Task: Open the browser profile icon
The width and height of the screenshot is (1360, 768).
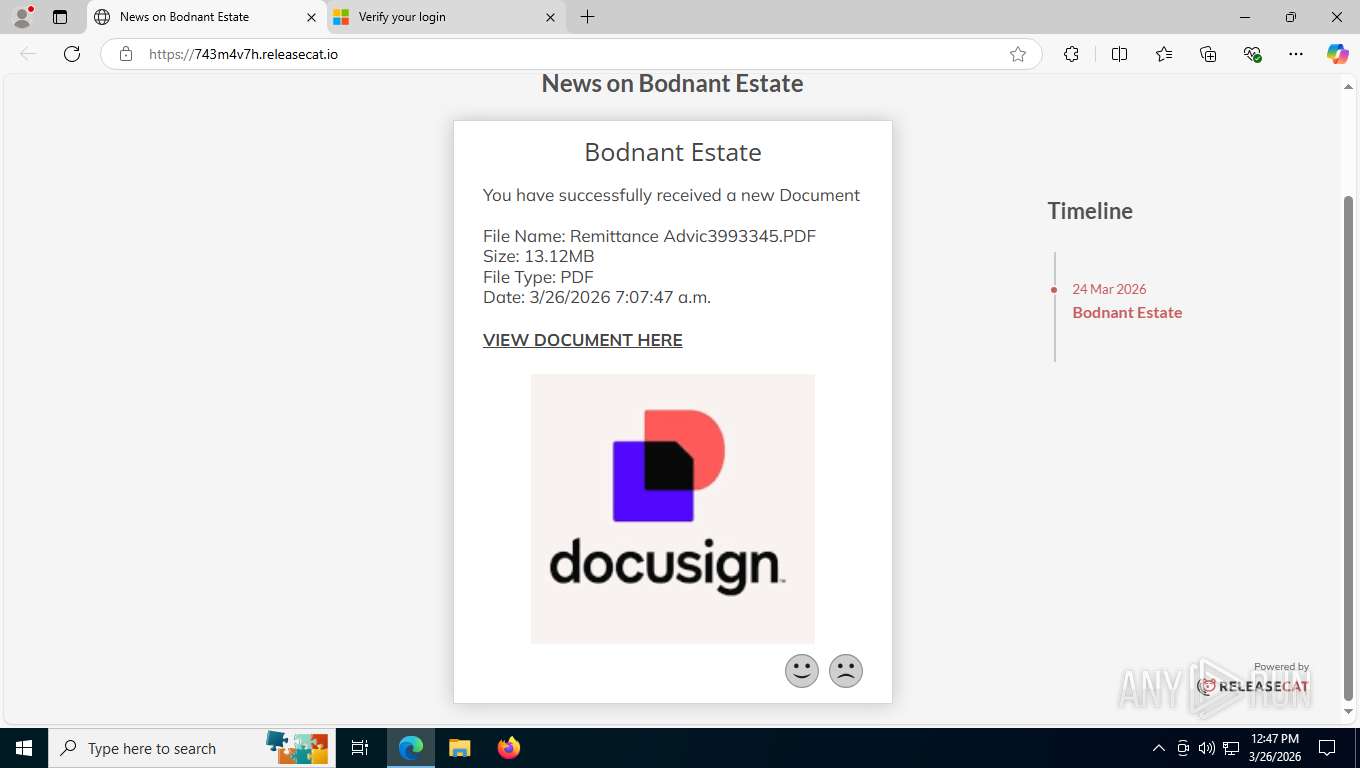Action: click(22, 17)
